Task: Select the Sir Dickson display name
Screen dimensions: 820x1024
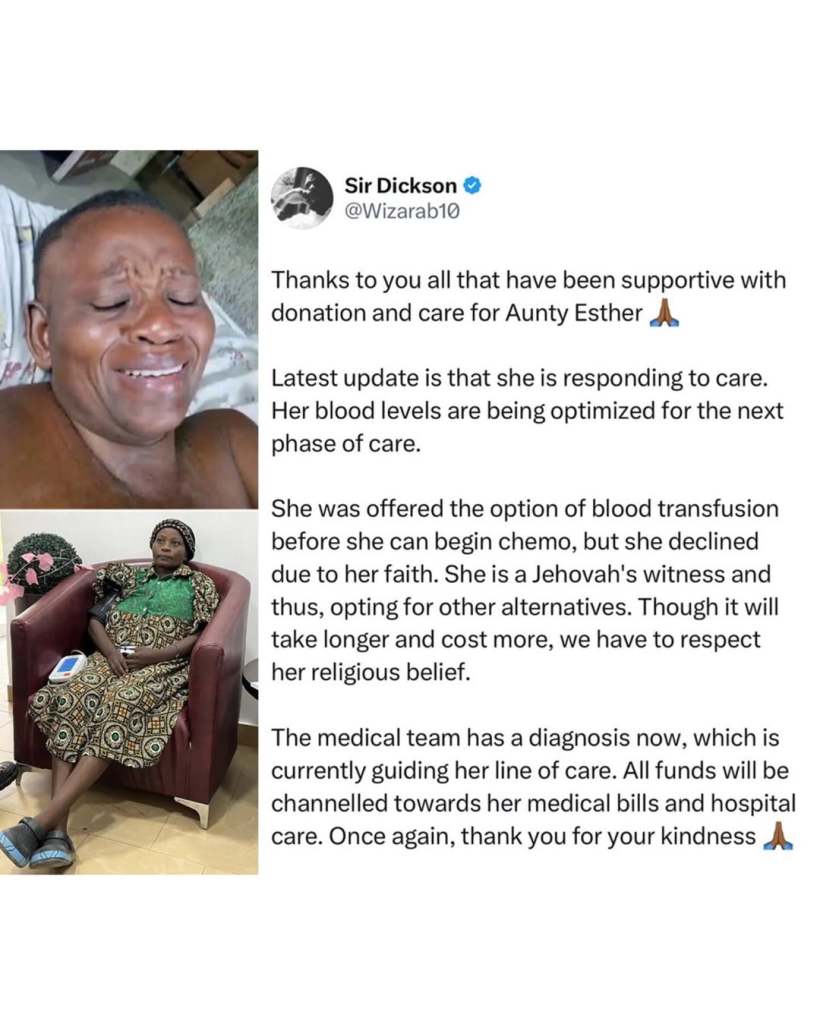Action: point(400,185)
